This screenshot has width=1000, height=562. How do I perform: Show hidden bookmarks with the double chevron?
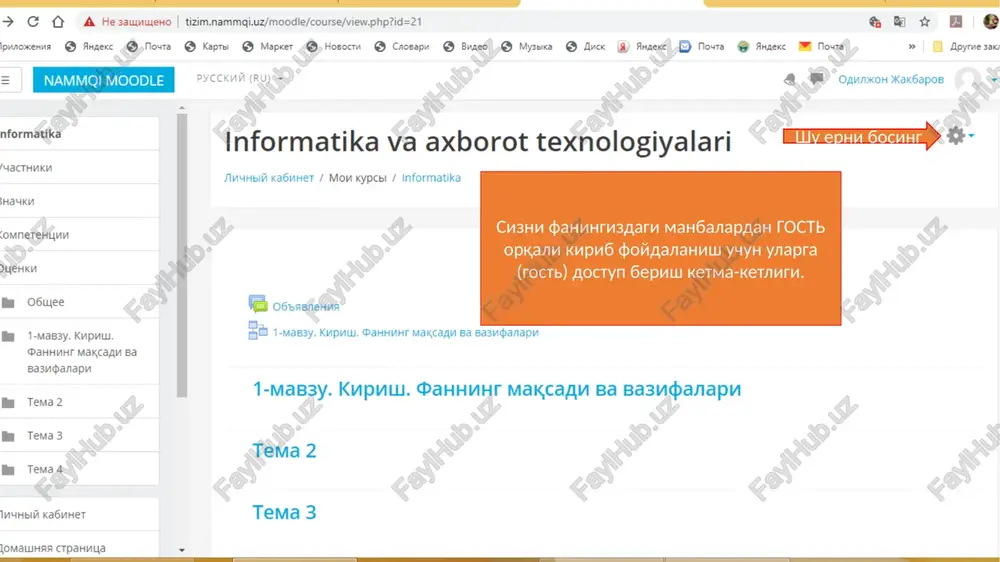[912, 47]
